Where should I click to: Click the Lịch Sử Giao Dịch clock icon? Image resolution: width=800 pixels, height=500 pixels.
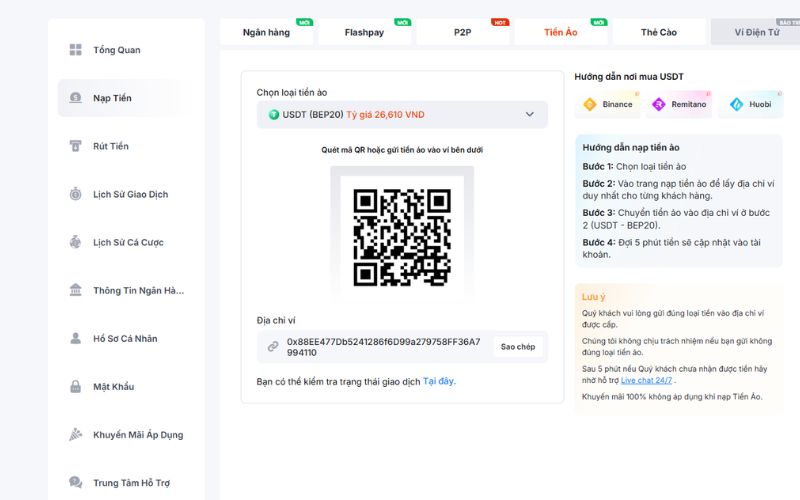point(76,194)
